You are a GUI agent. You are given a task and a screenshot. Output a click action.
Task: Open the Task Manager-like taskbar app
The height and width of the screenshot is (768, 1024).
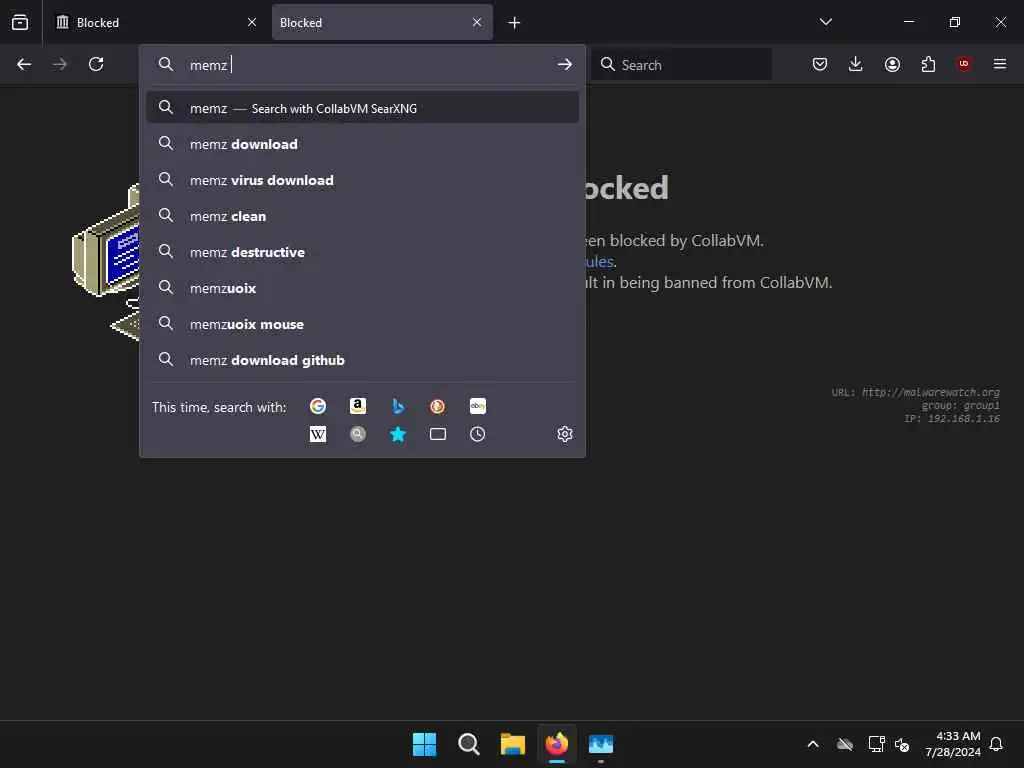[601, 744]
